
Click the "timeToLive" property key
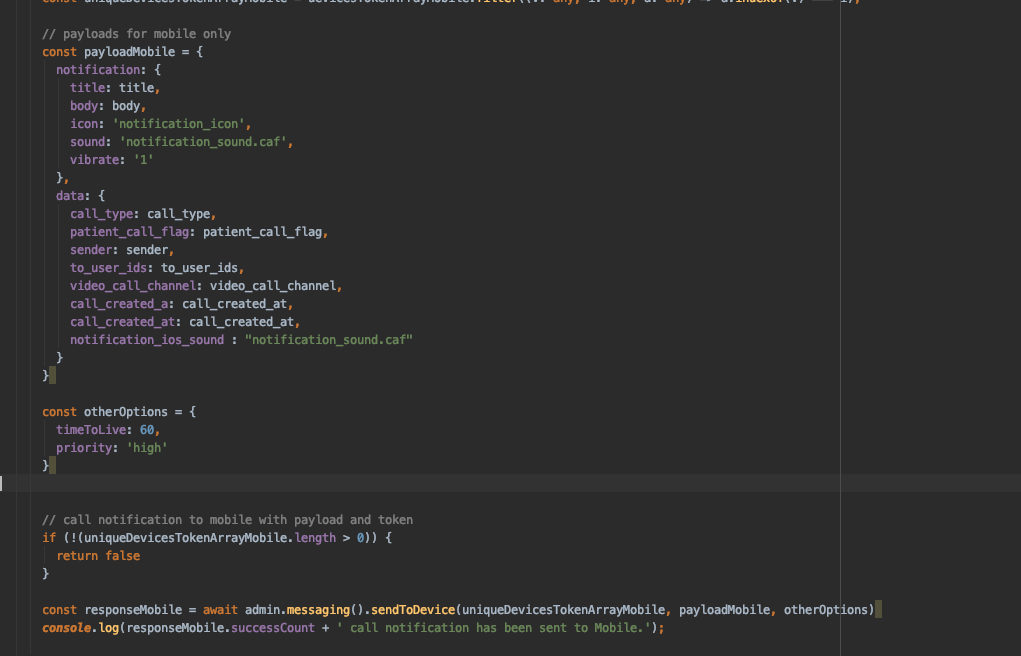tap(91, 430)
